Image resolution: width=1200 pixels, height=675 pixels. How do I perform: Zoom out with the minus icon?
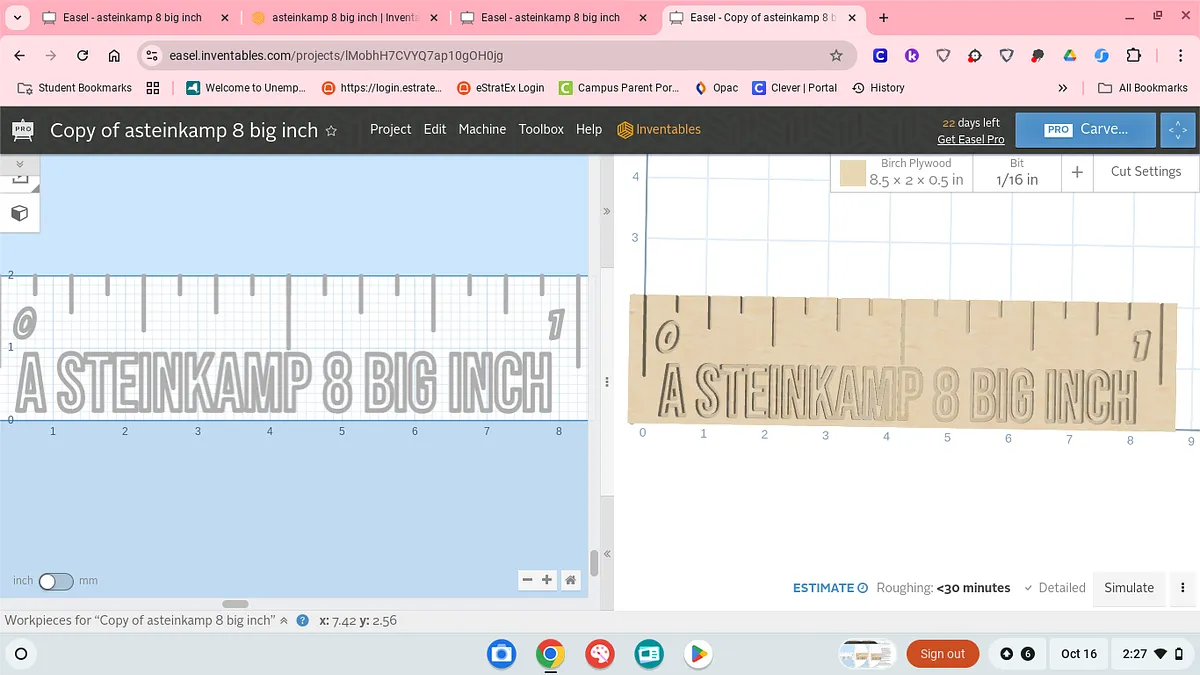(529, 580)
